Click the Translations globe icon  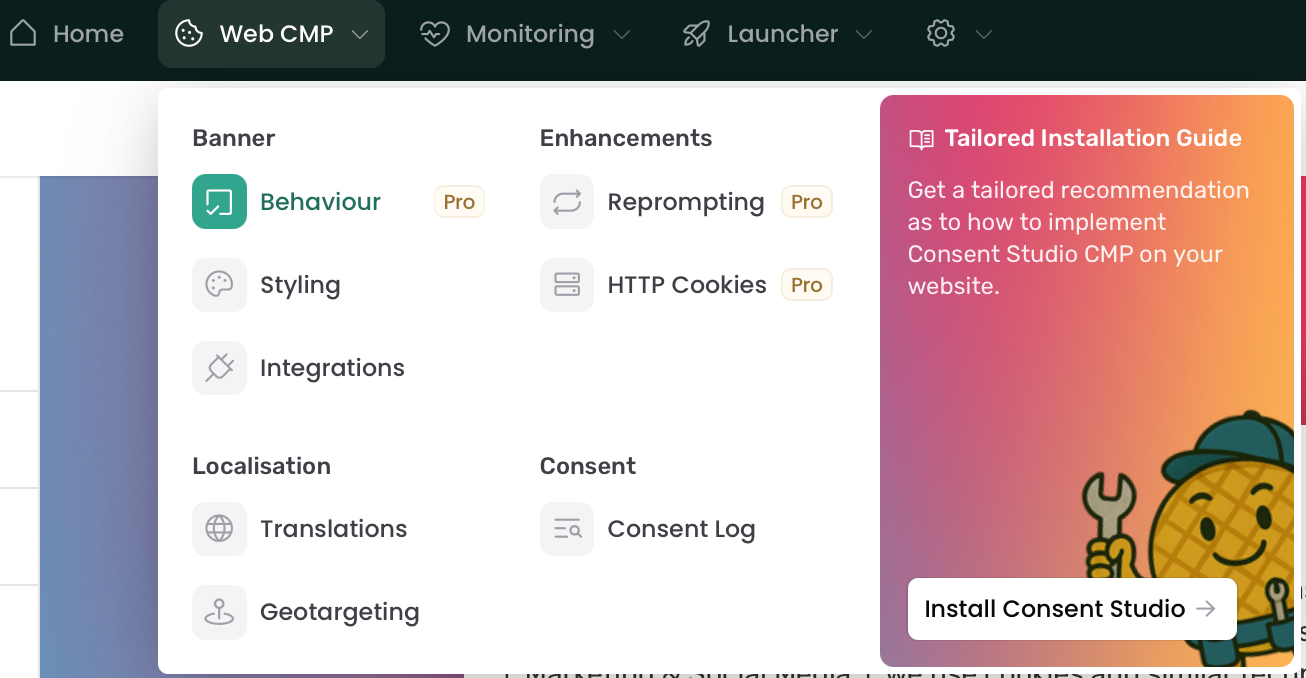(219, 529)
